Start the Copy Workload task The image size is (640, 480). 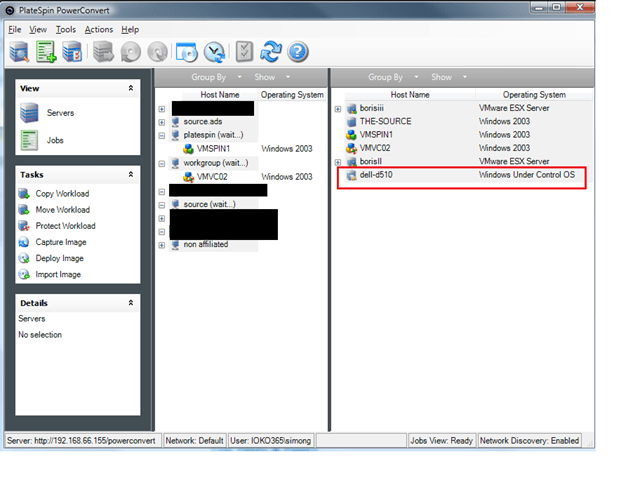click(61, 194)
